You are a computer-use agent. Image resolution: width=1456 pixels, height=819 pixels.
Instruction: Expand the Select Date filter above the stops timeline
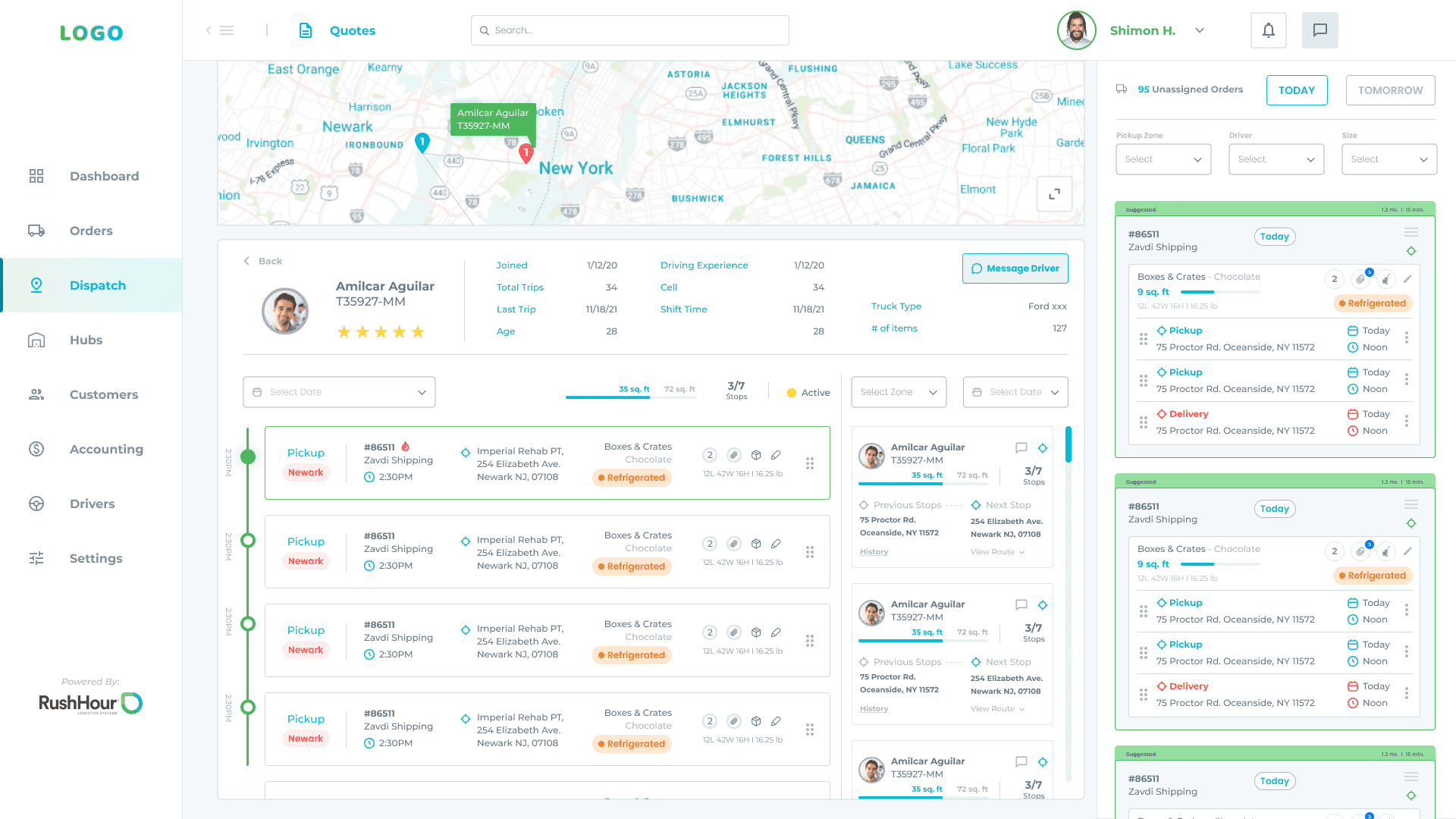pyautogui.click(x=339, y=392)
